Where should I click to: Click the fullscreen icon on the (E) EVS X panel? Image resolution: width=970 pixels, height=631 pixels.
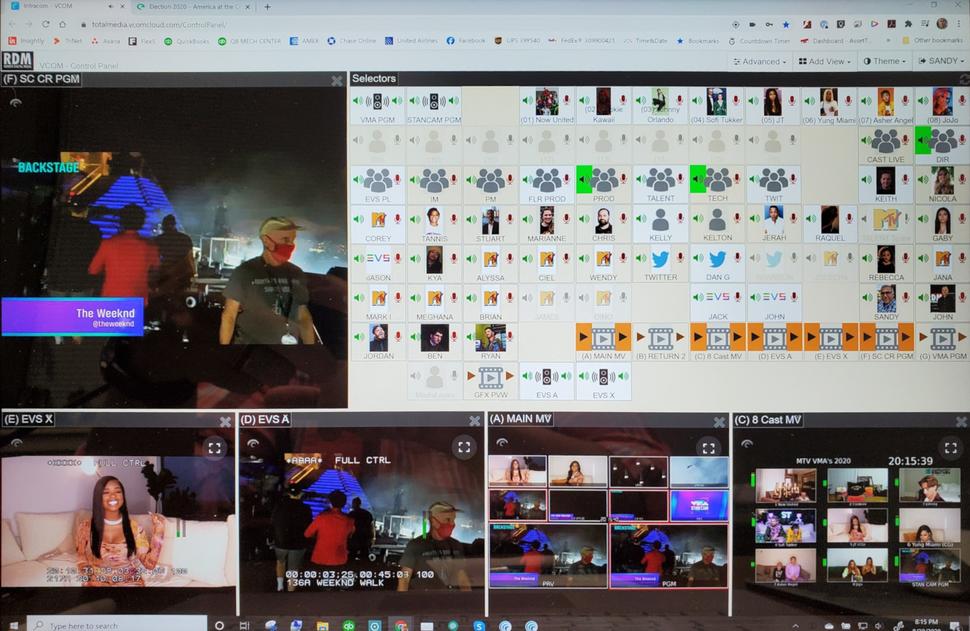point(215,448)
